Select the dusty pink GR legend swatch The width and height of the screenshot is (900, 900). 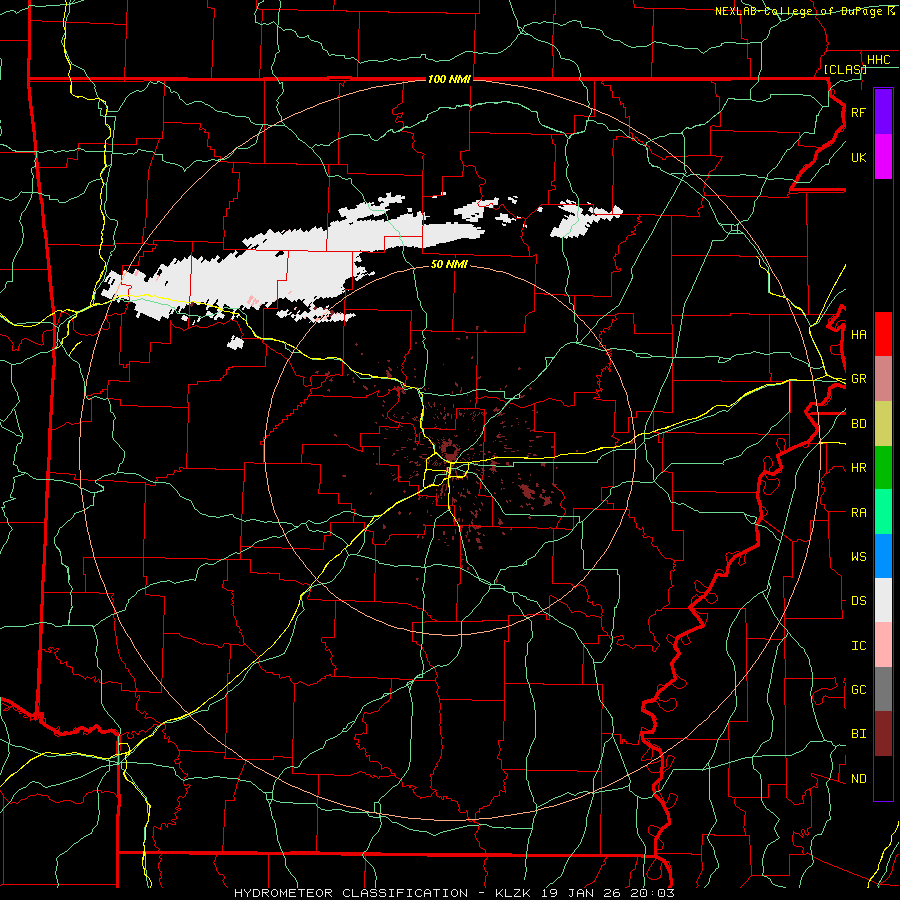tap(883, 379)
